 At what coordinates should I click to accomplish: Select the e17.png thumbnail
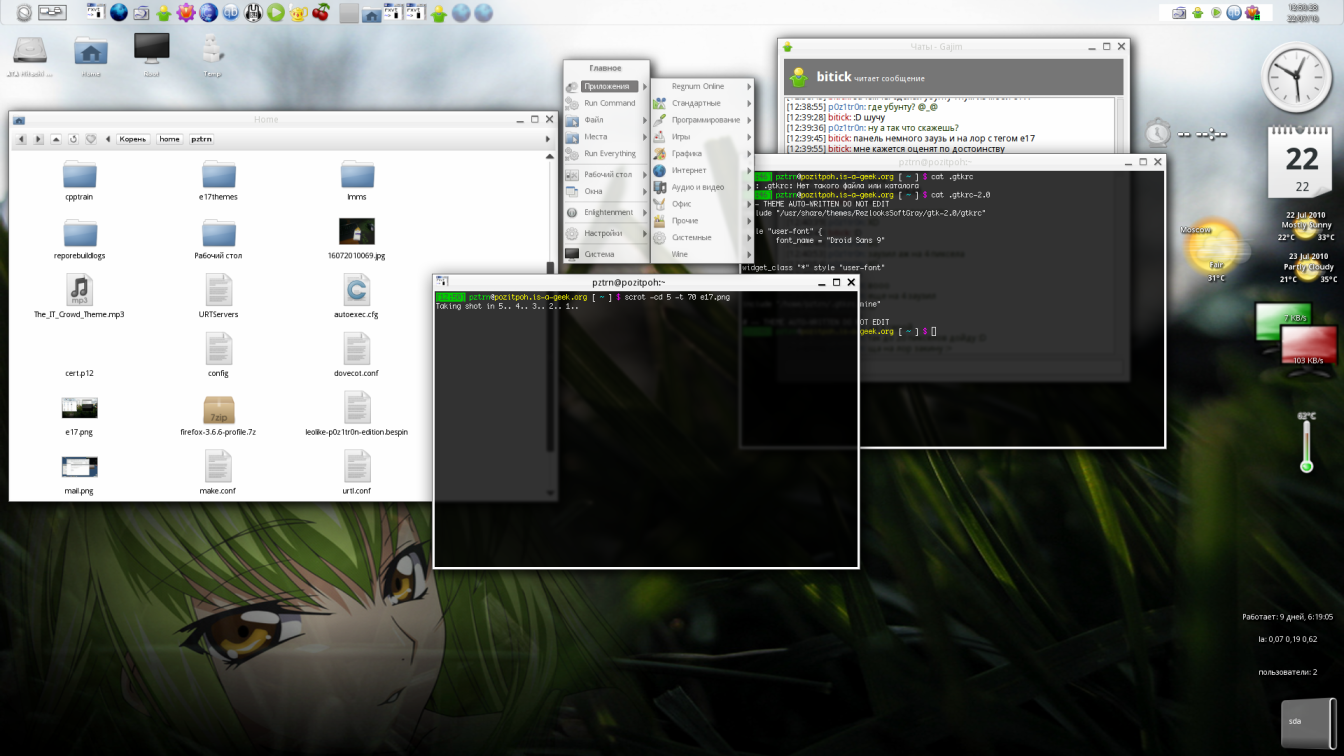point(80,415)
